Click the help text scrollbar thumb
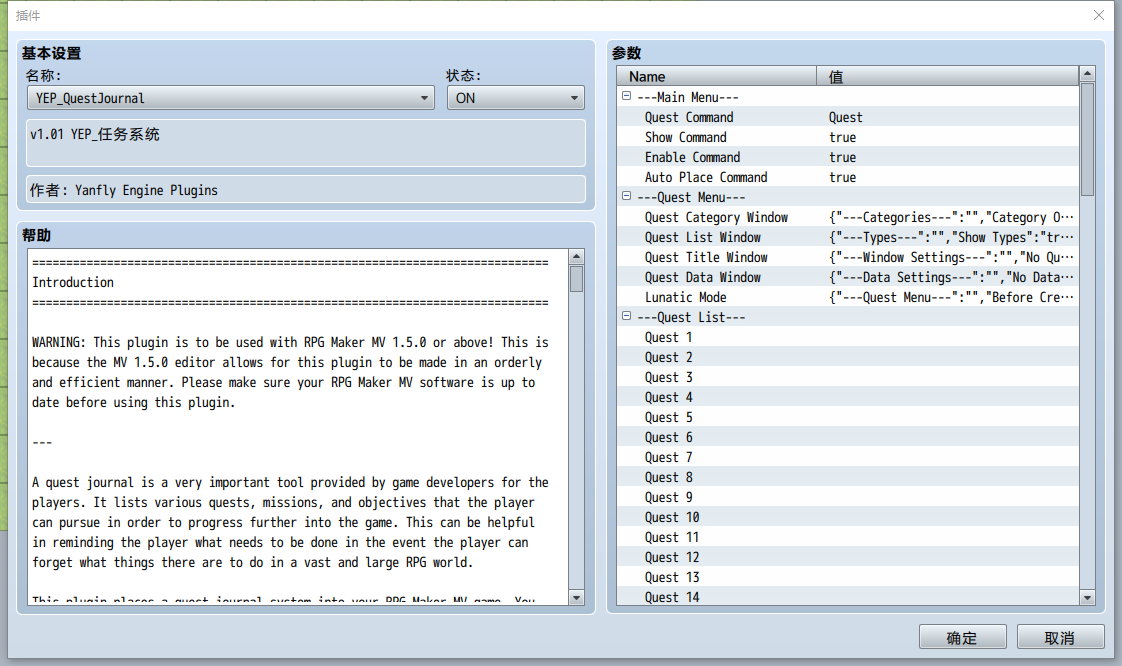The image size is (1122, 666). pyautogui.click(x=576, y=279)
